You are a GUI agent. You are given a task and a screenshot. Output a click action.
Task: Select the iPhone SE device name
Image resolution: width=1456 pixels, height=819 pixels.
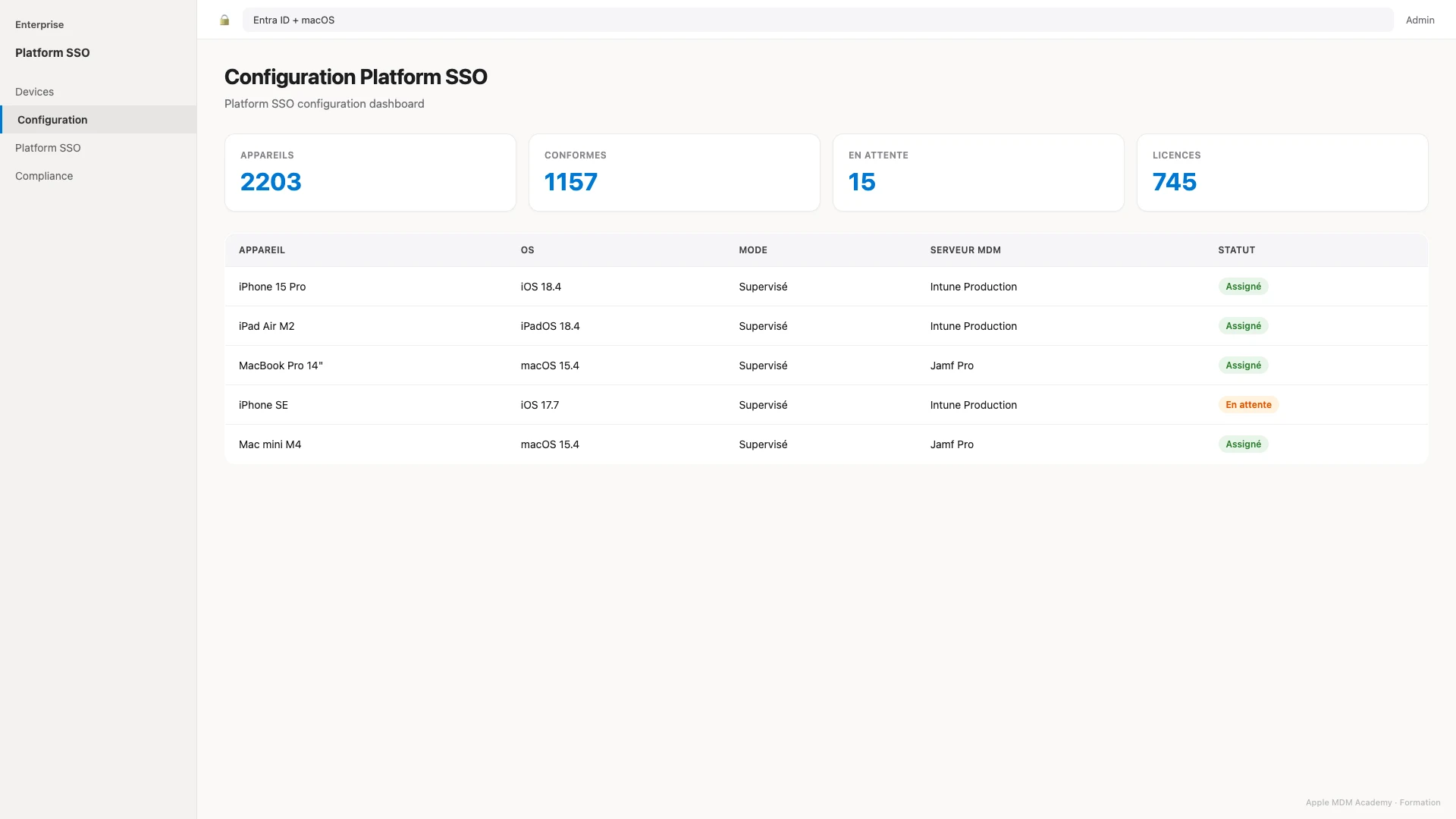pyautogui.click(x=263, y=405)
